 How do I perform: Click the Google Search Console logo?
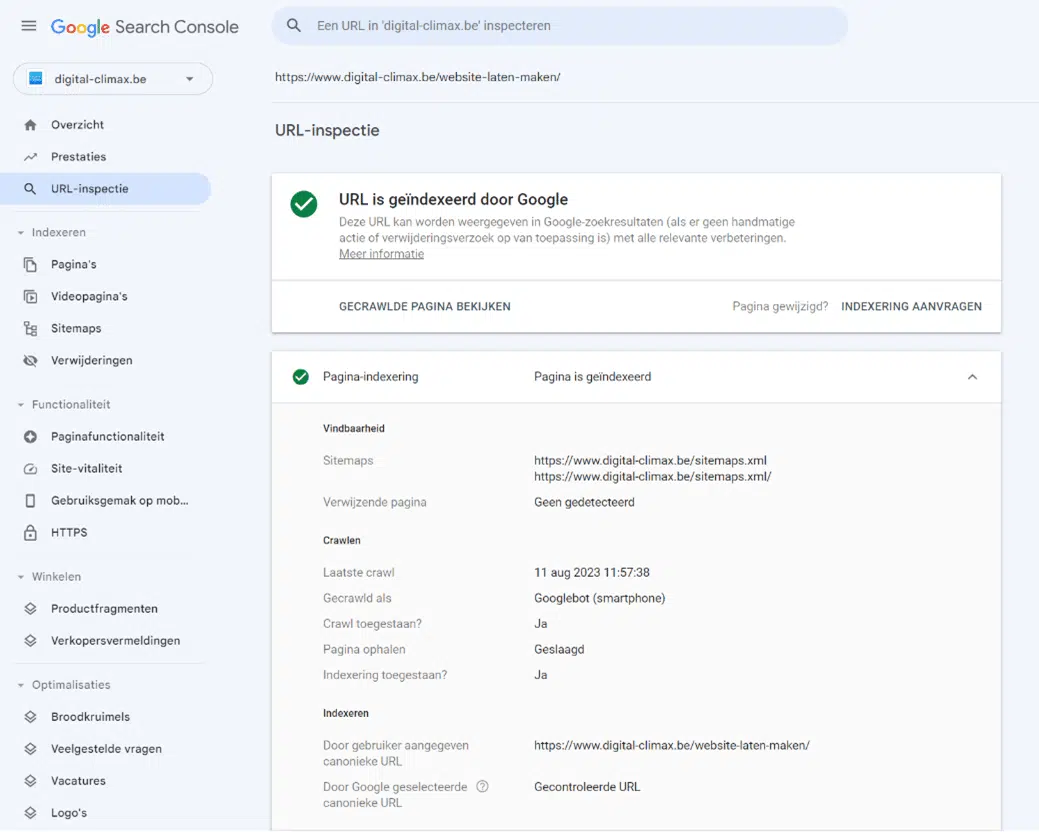pyautogui.click(x=144, y=26)
